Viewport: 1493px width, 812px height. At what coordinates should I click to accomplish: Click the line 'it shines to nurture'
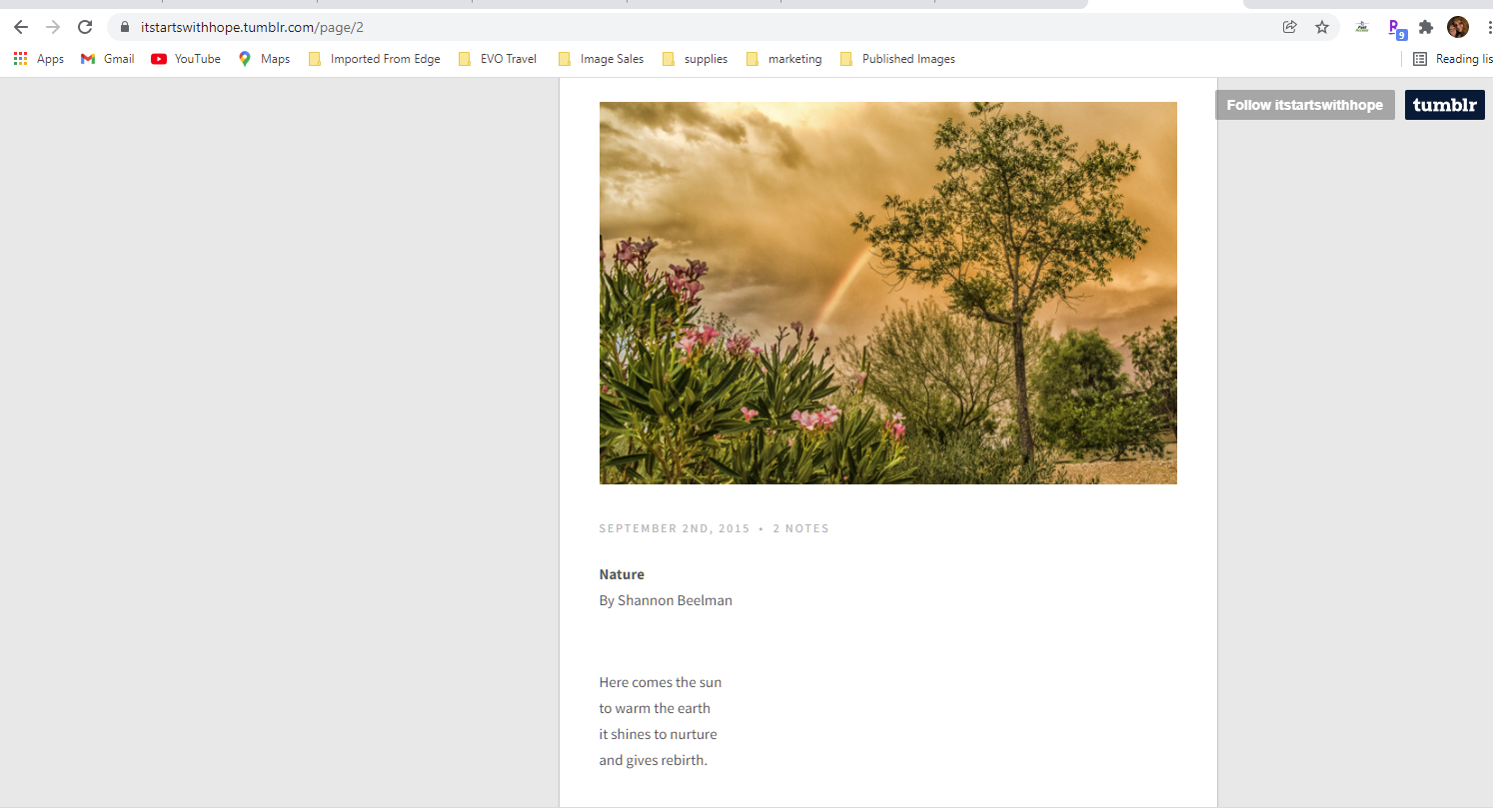[658, 734]
